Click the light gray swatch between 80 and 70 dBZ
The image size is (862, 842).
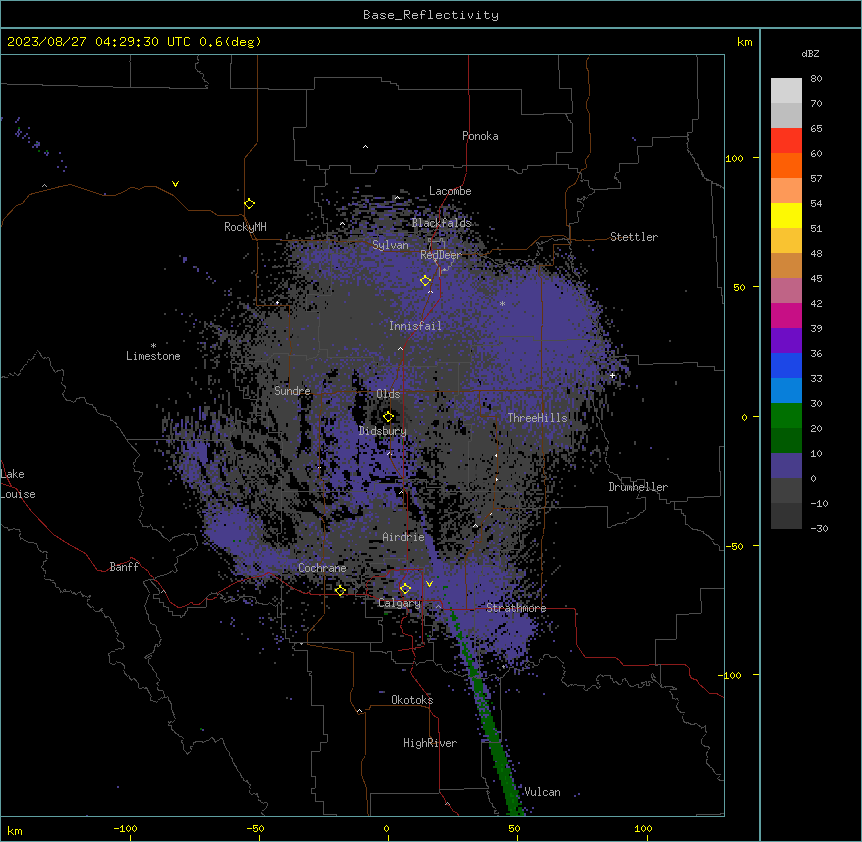[786, 91]
